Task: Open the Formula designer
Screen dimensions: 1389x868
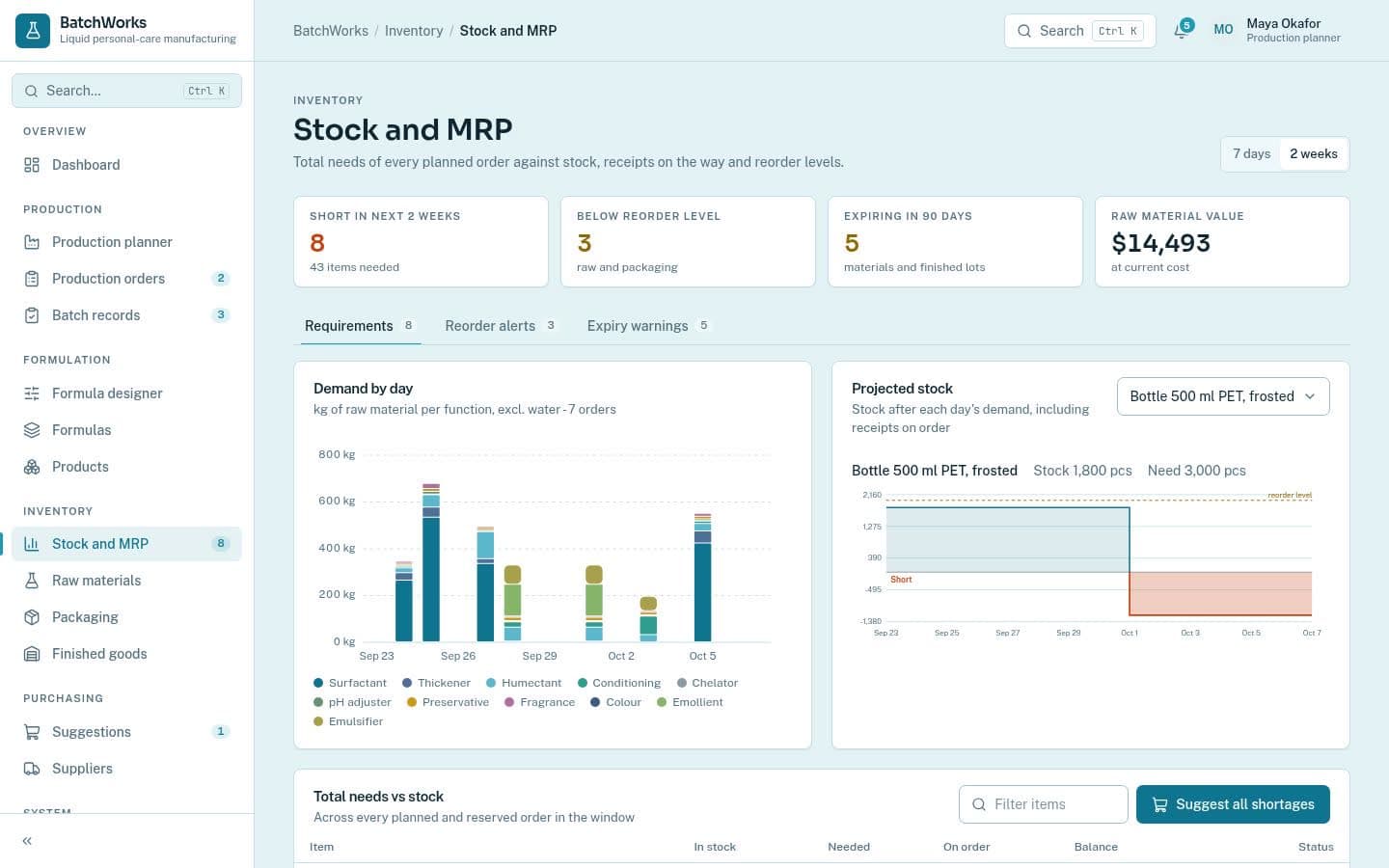Action: (x=126, y=393)
